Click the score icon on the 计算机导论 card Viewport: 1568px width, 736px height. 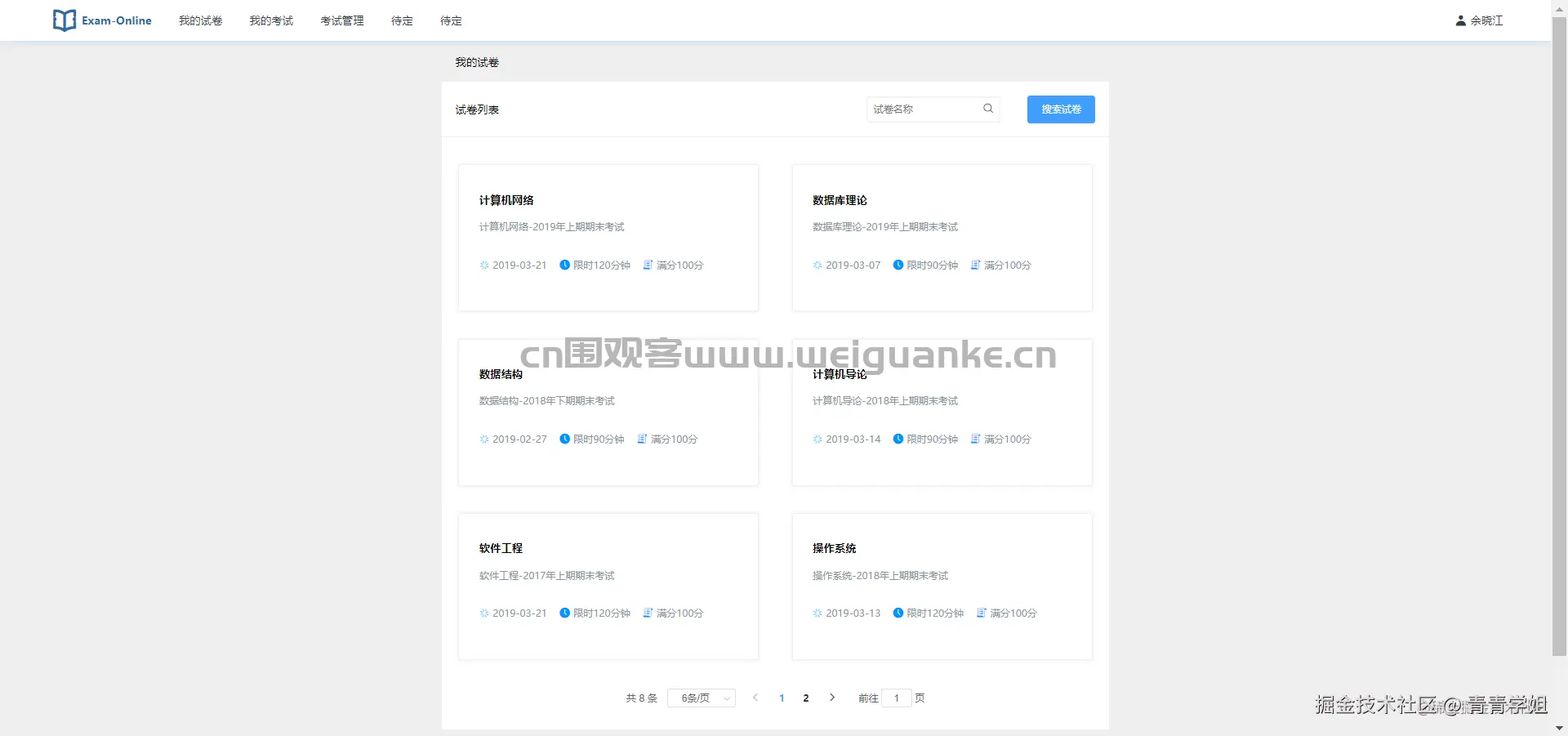pos(975,439)
